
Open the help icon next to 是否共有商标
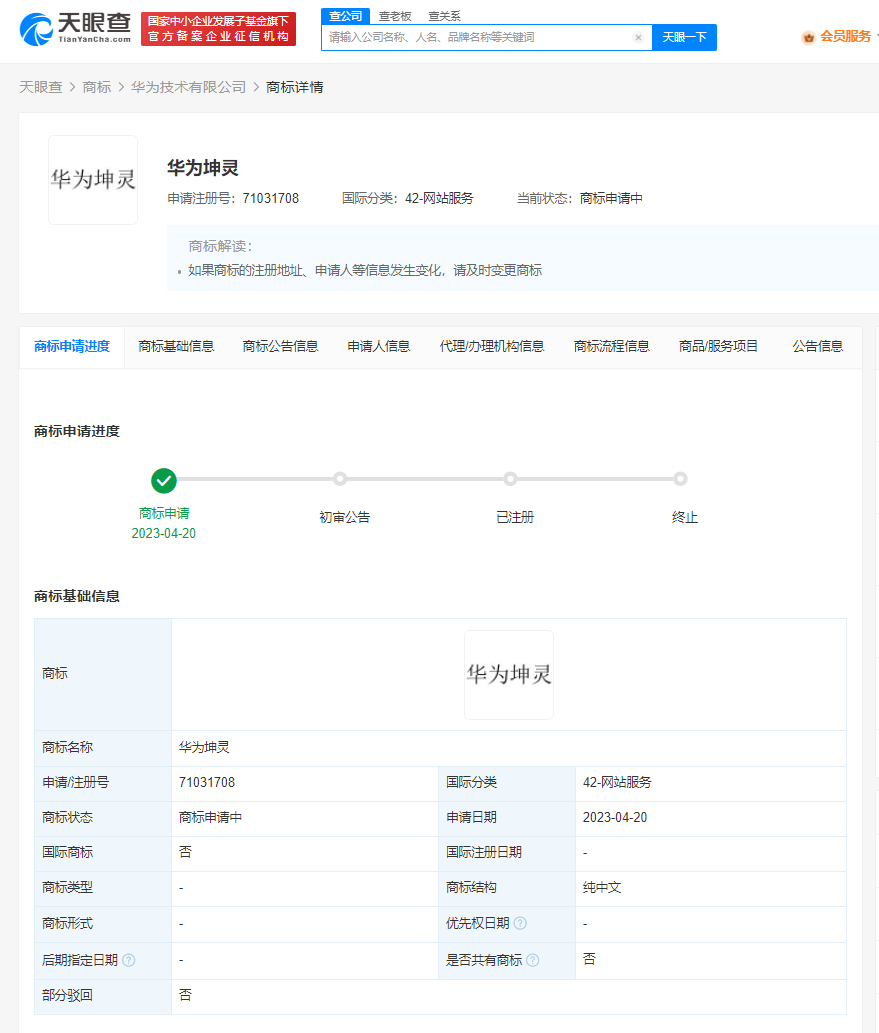[x=534, y=958]
